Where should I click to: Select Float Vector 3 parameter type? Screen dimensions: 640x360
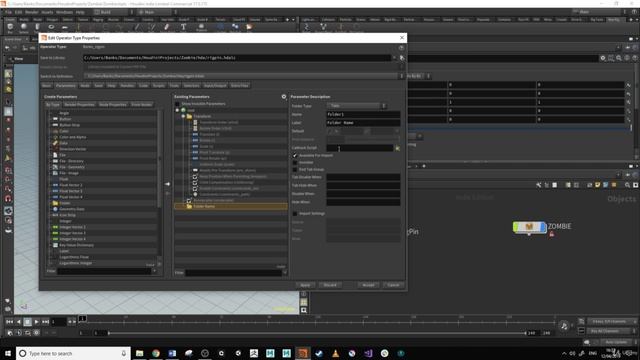tap(71, 191)
